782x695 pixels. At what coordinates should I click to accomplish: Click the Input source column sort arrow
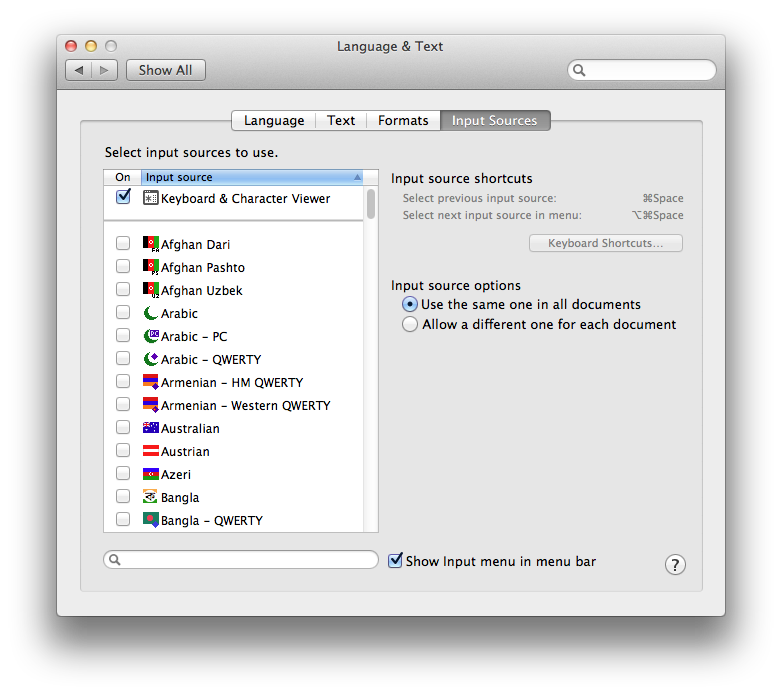click(357, 177)
